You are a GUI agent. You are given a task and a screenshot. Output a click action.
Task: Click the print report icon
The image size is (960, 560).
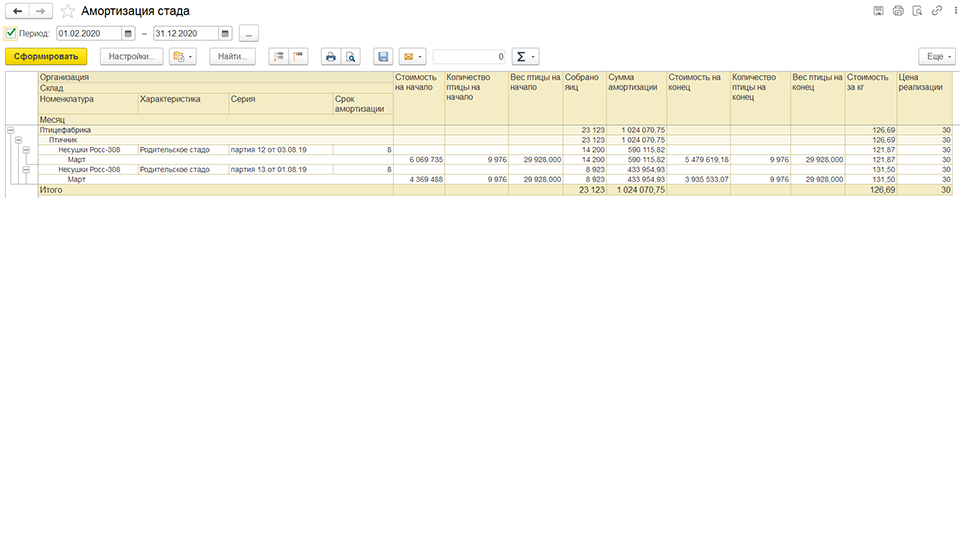tap(331, 56)
